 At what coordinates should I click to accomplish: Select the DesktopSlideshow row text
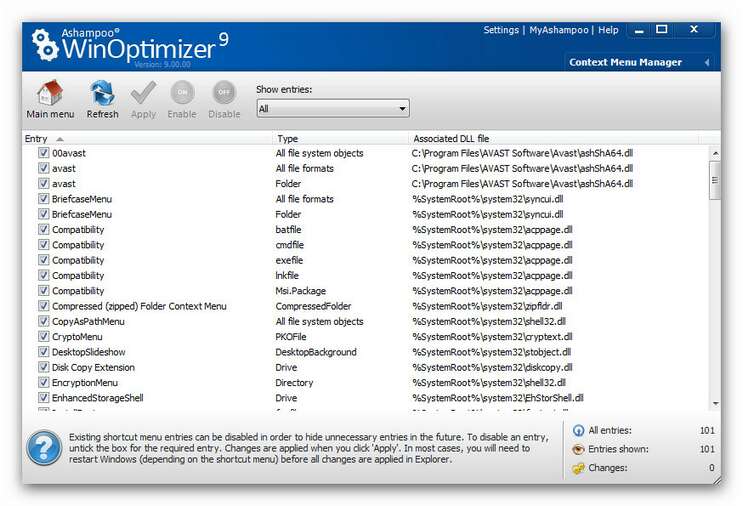coord(89,352)
